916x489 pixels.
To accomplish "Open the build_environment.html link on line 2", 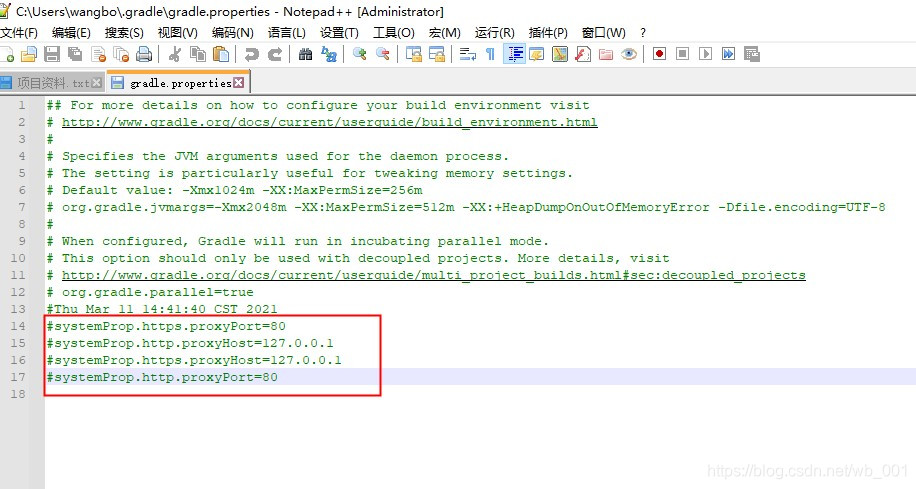I will tap(329, 122).
